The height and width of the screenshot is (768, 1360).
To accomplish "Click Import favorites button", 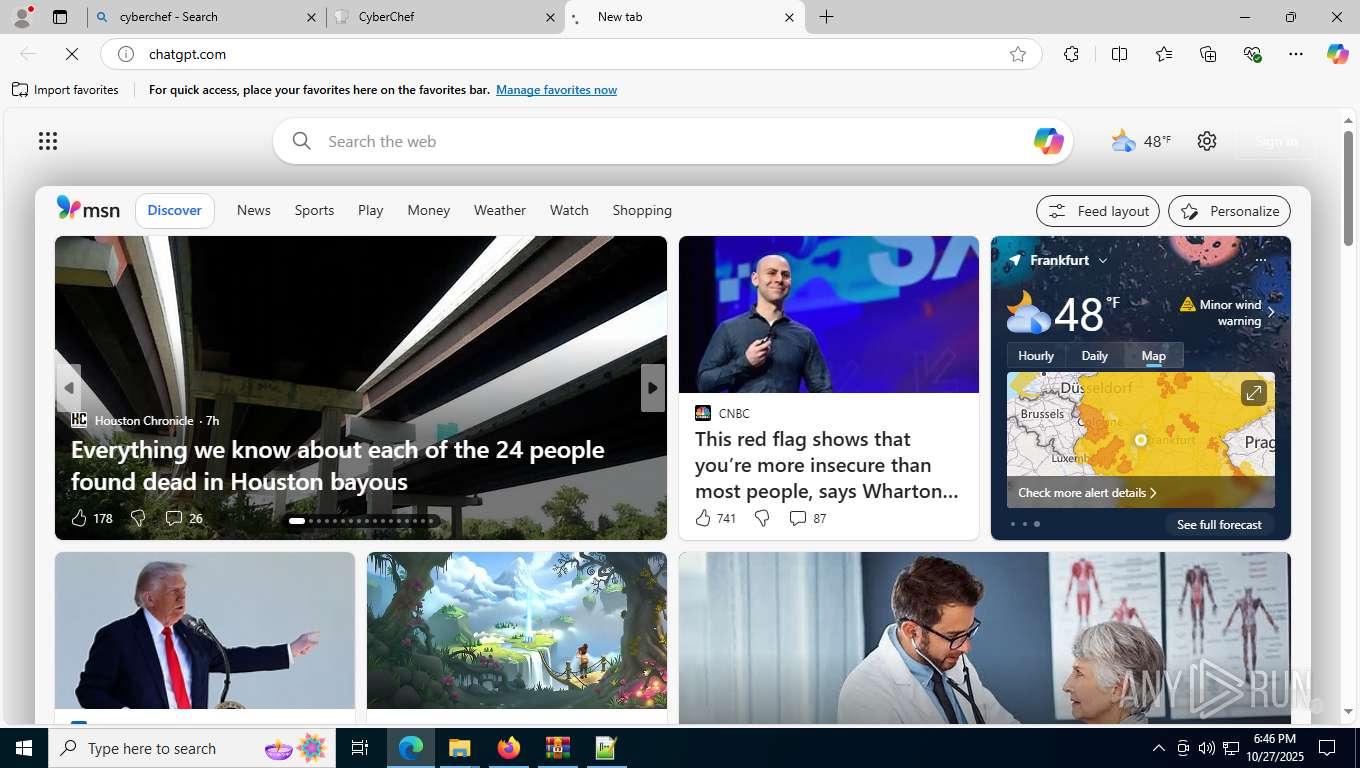I will click(65, 90).
